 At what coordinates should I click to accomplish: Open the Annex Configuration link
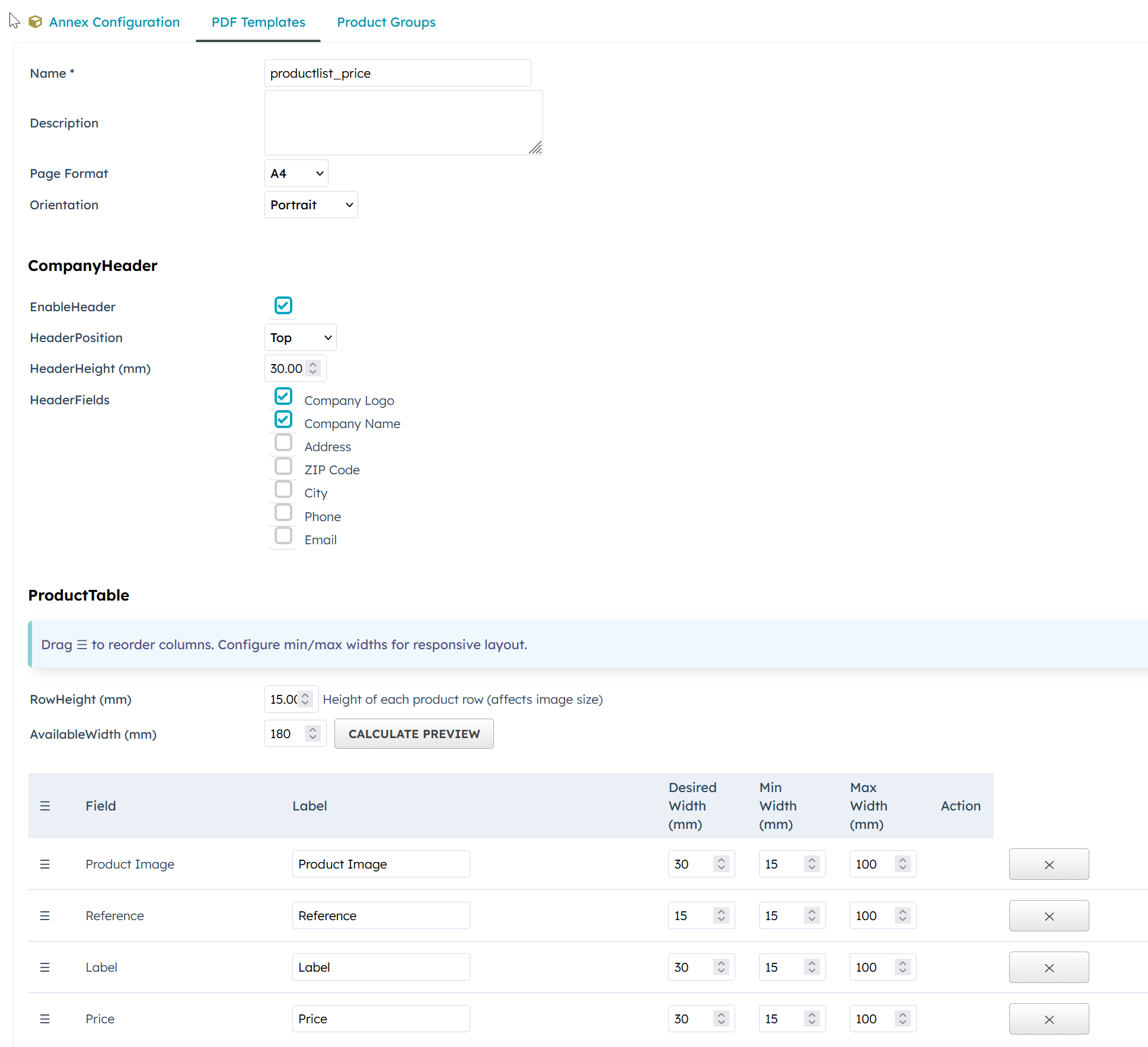pyautogui.click(x=114, y=22)
